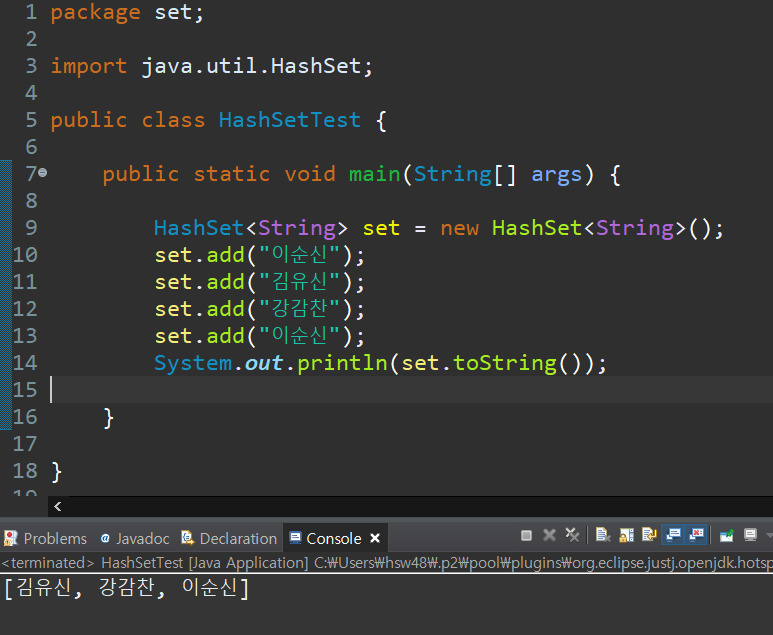
Task: Click the console output line [김유신, 강감찬, 이순신]
Action: (x=127, y=588)
